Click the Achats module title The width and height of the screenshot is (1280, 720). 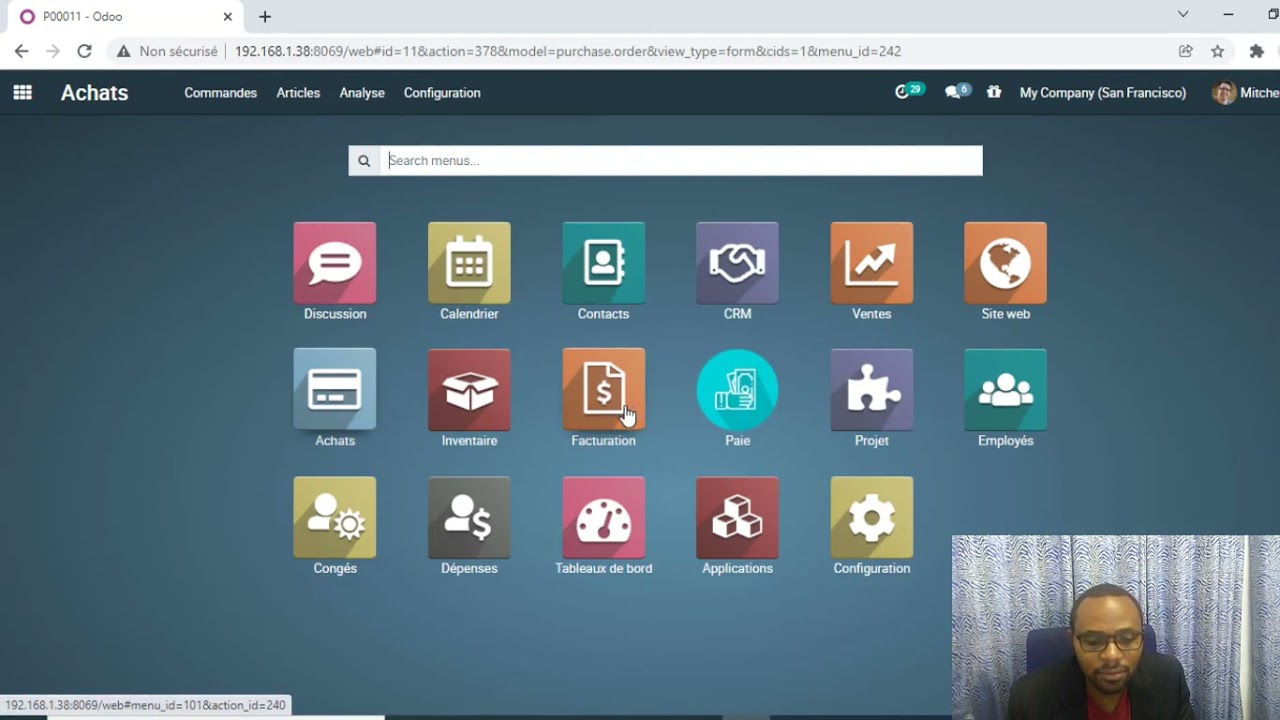click(x=94, y=93)
